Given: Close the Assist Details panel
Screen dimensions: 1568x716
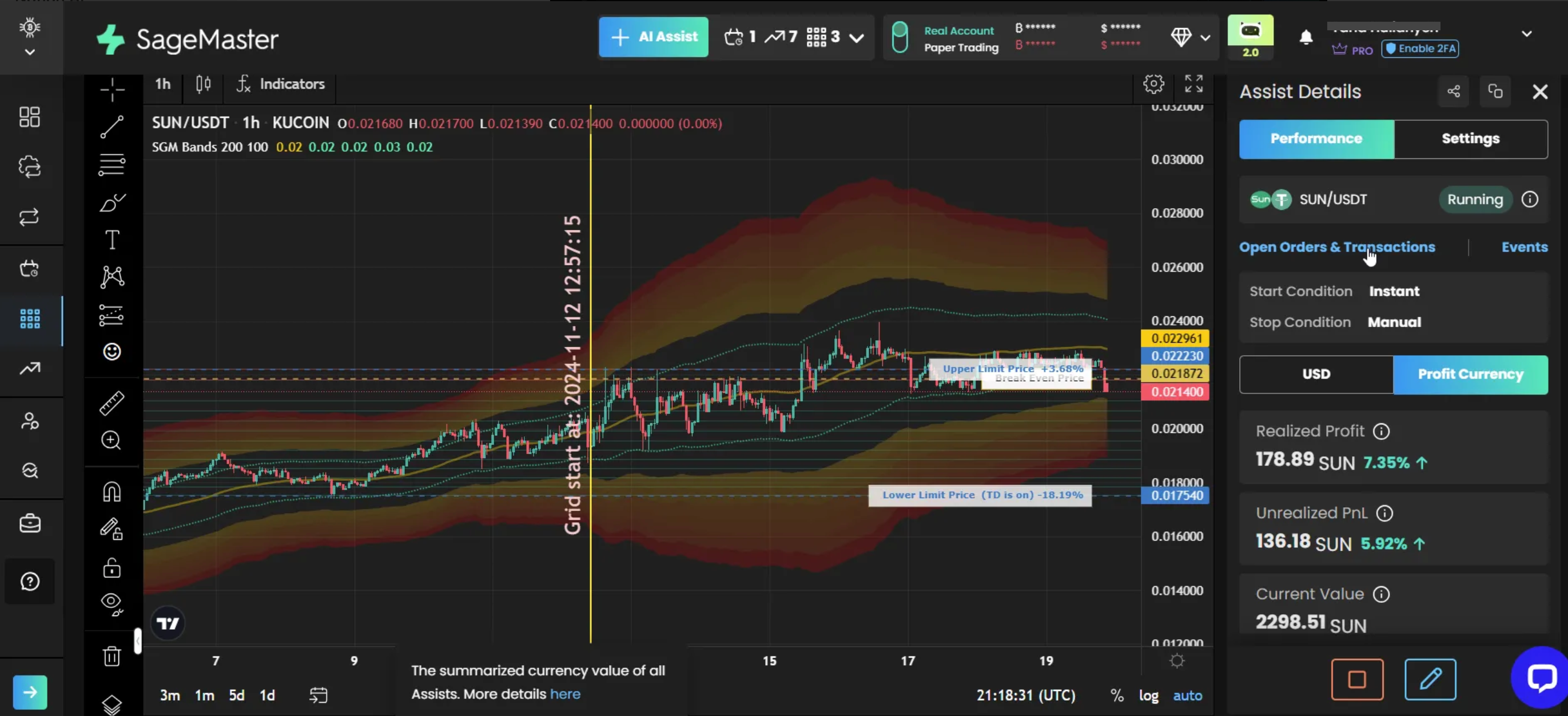Looking at the screenshot, I should (x=1540, y=92).
